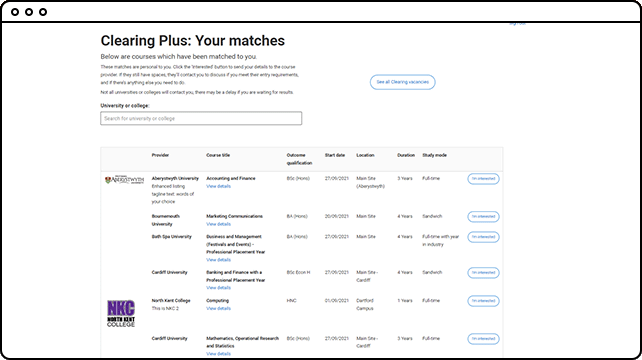The width and height of the screenshot is (642, 360).
Task: Click the Sign out link
Action: tap(518, 23)
